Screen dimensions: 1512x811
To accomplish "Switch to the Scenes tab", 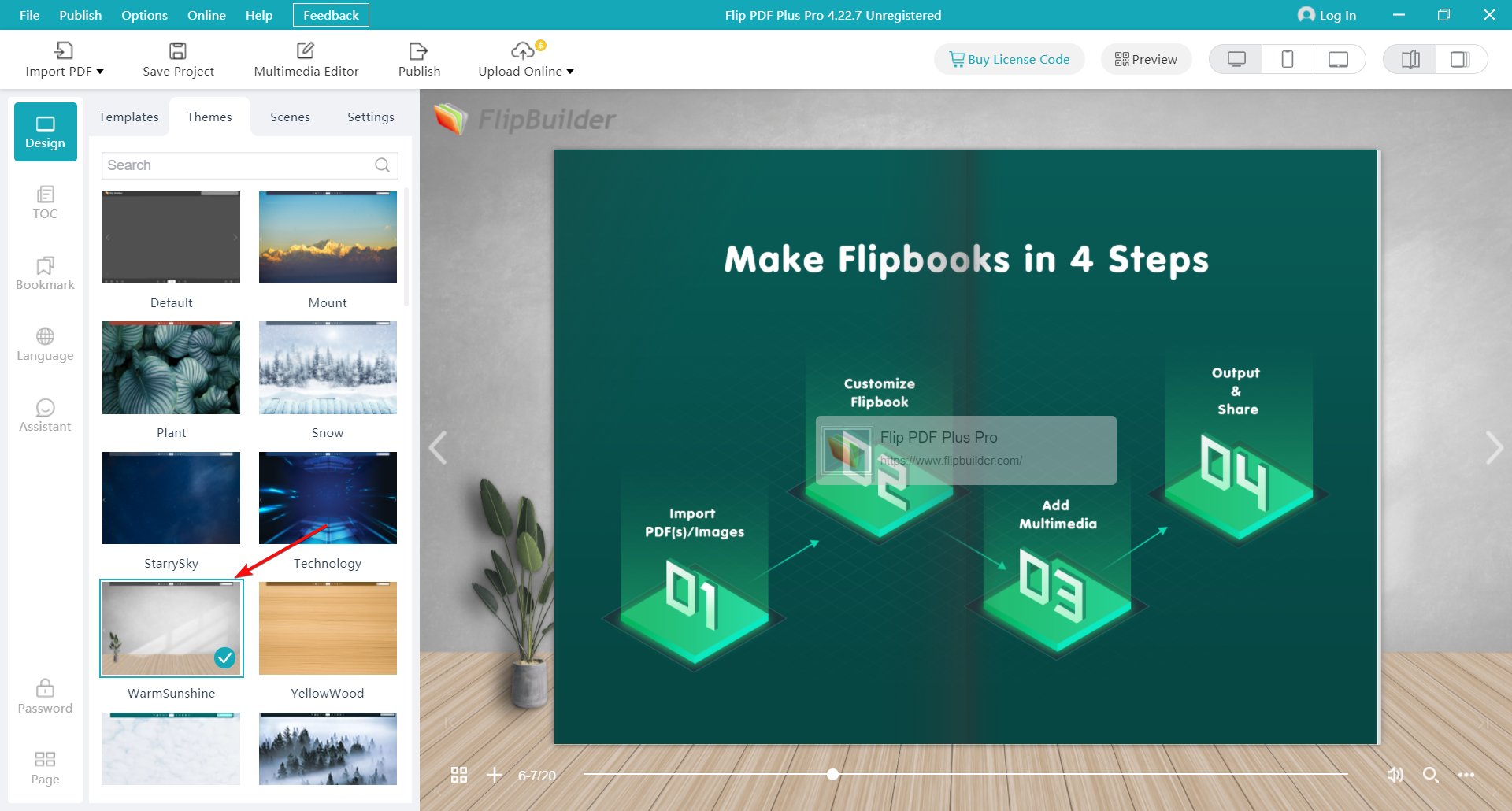I will point(290,117).
